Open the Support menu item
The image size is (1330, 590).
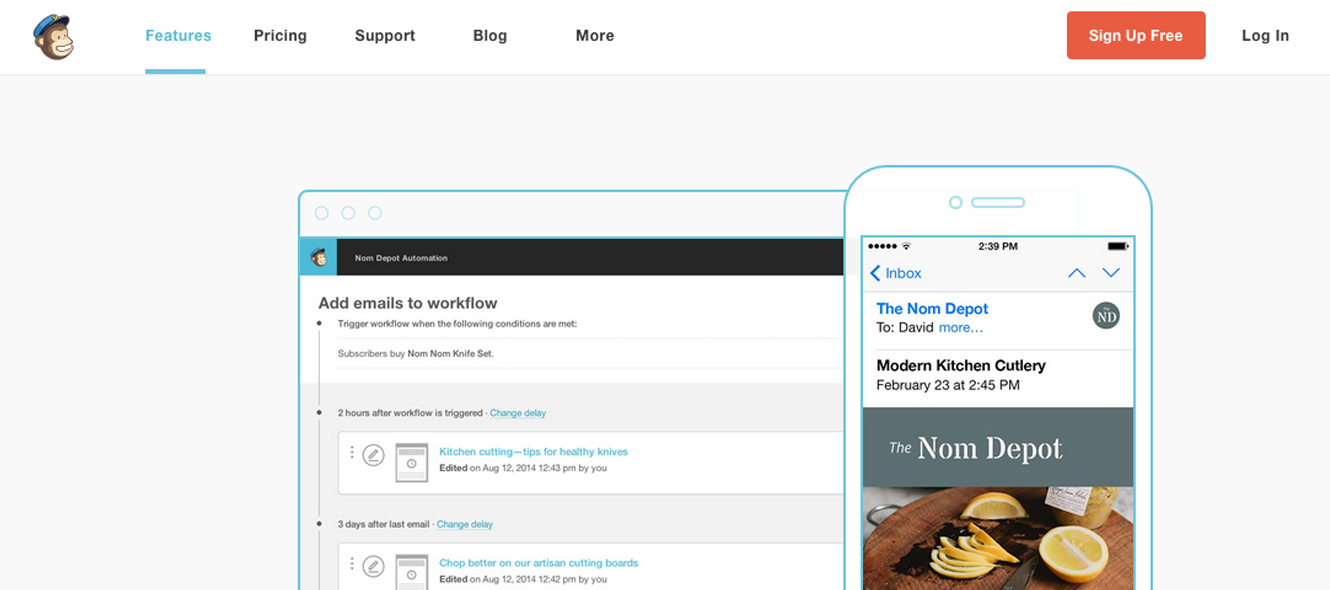385,36
